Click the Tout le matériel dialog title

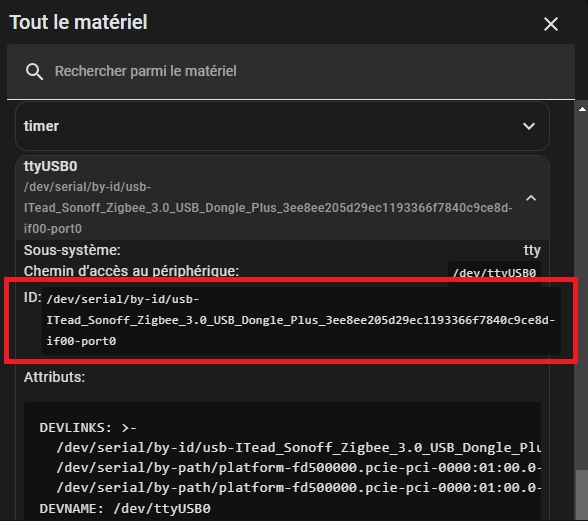coord(78,22)
